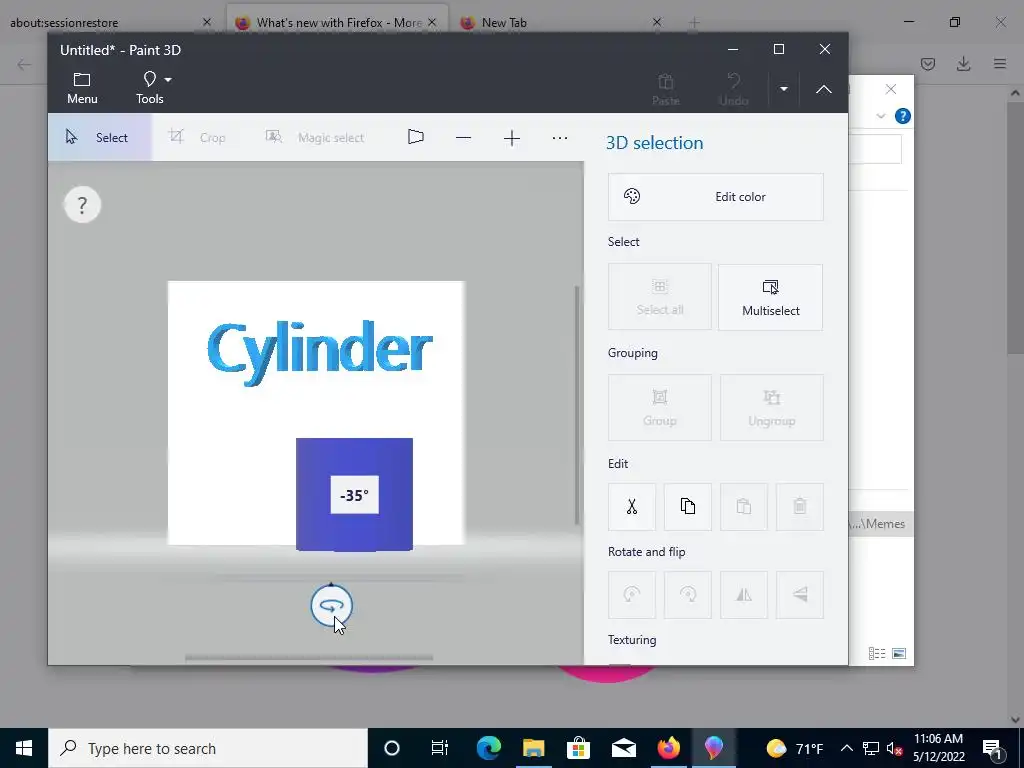
Task: Click Paint 3D icon in taskbar
Action: (713, 748)
